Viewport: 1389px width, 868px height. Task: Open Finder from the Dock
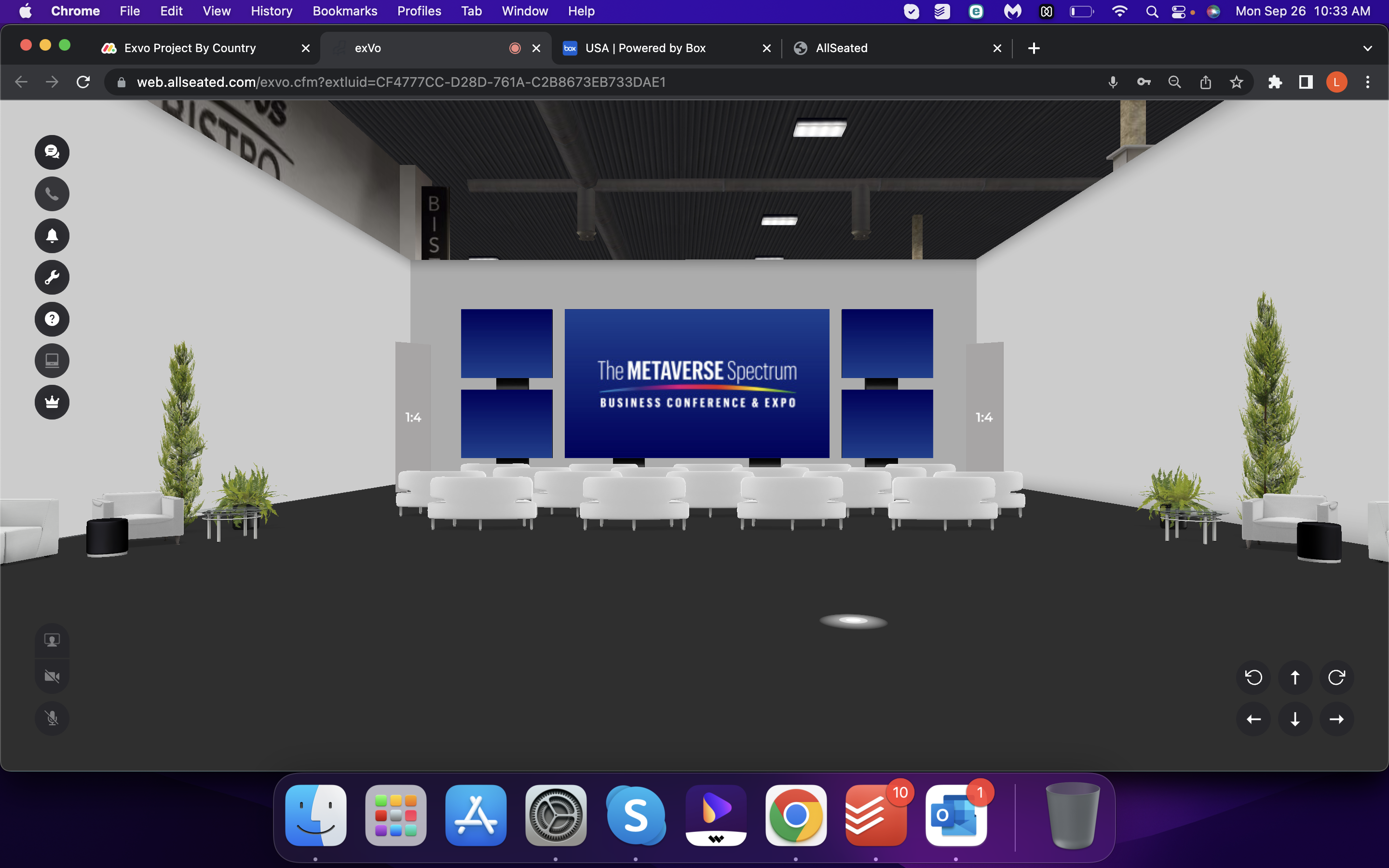coord(316,815)
